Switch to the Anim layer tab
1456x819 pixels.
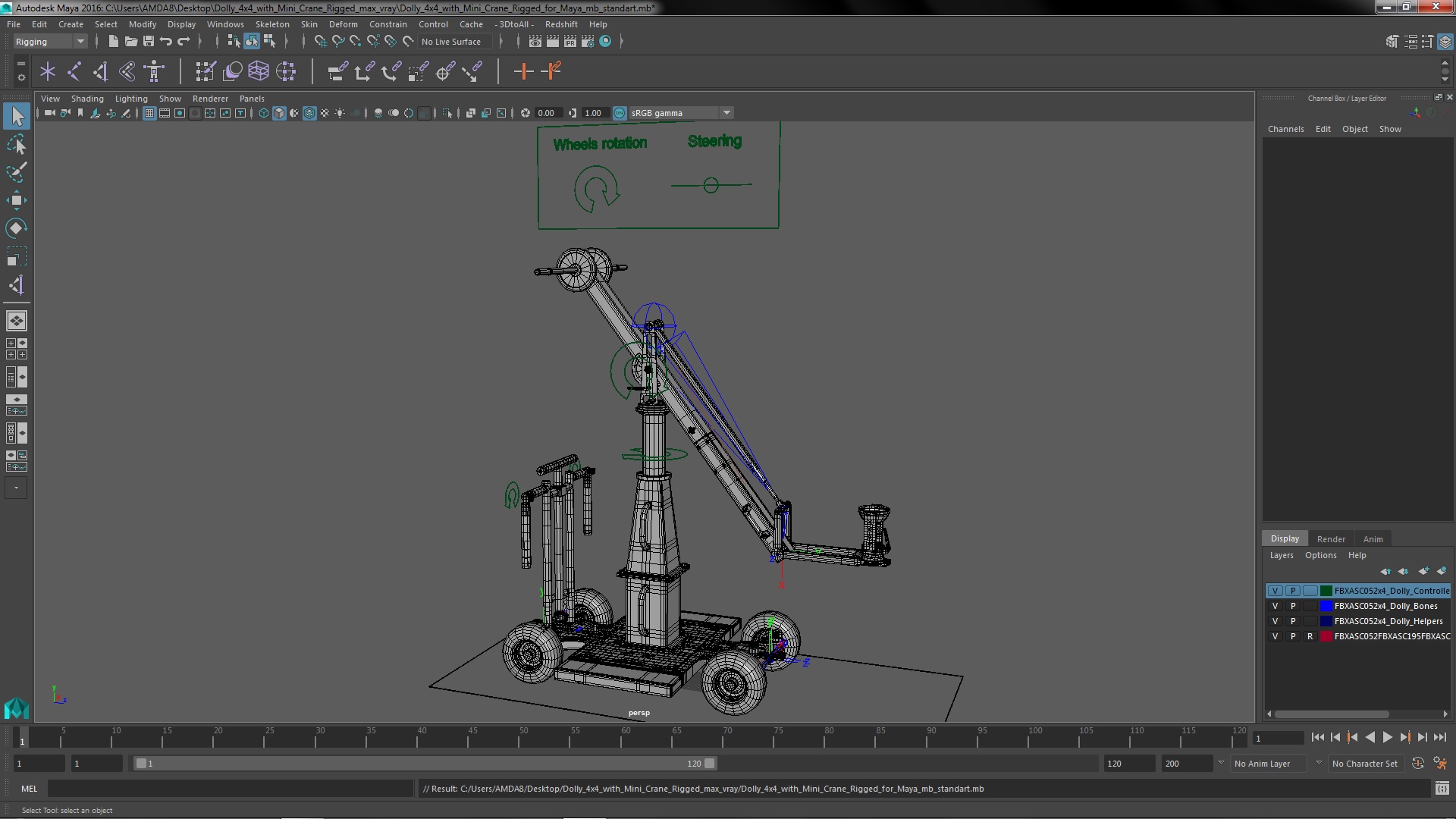coord(1373,539)
